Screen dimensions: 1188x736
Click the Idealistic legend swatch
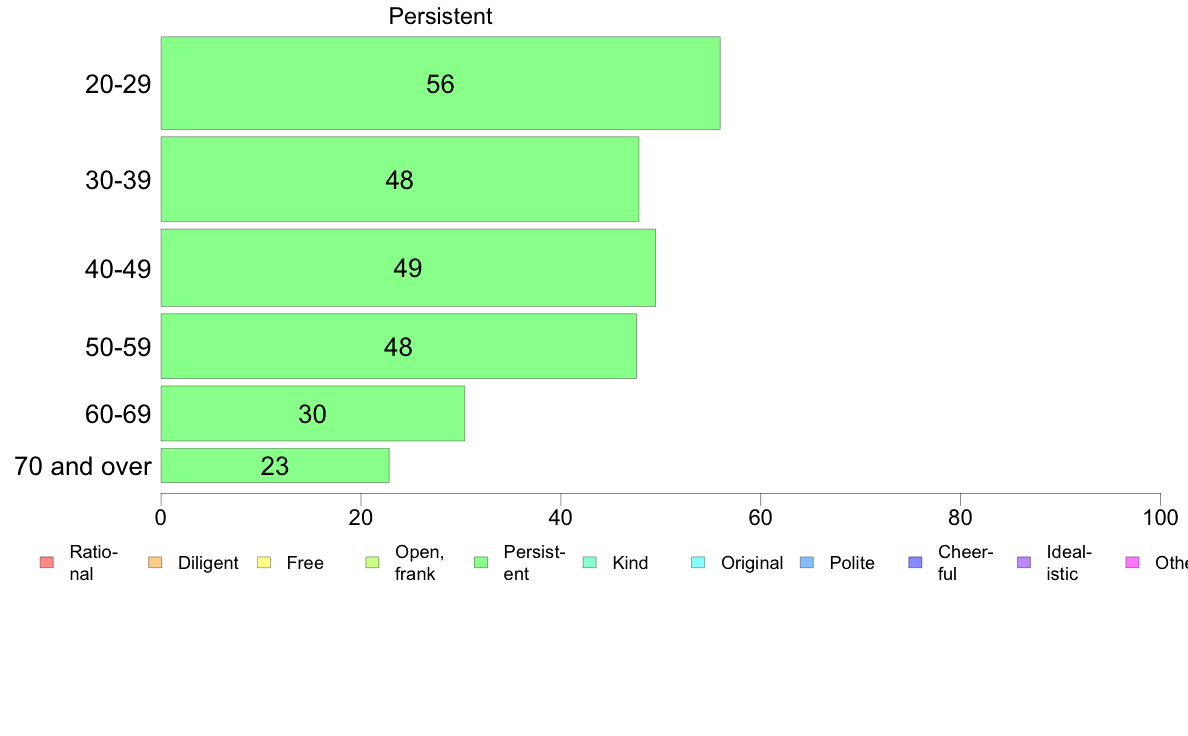tap(1024, 562)
